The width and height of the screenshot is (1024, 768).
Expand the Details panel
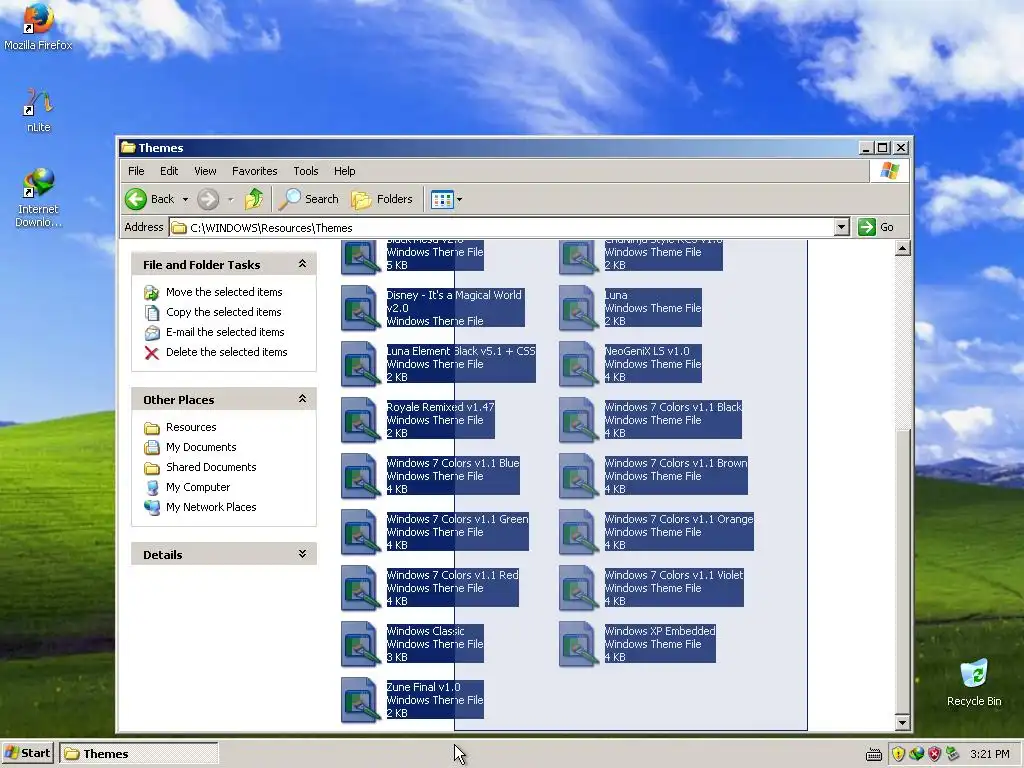(302, 554)
